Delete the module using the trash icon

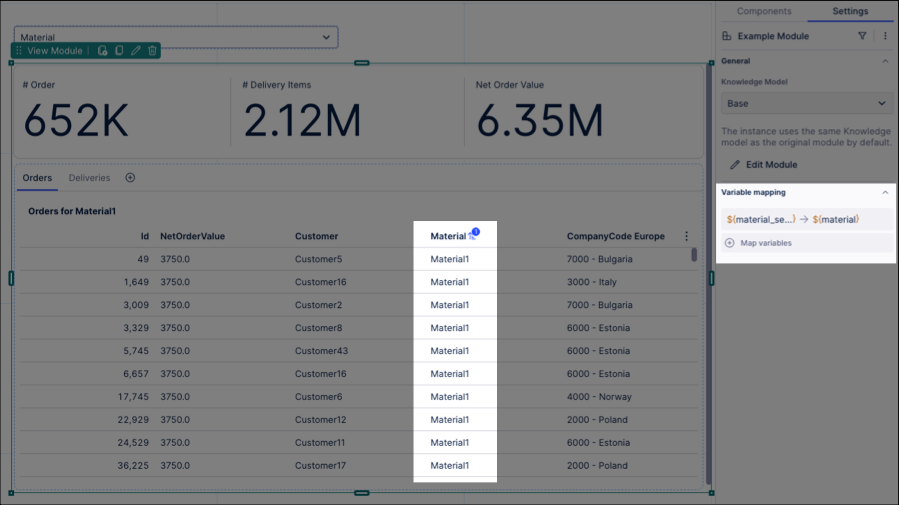(152, 50)
